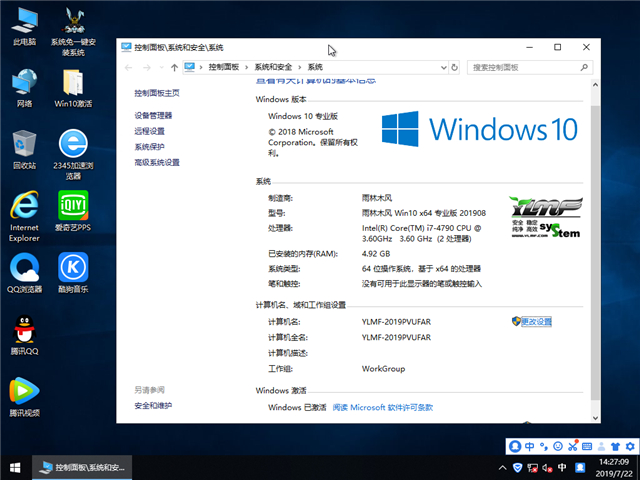Open 酷狗音乐 desktop shortcut
Viewport: 640px width, 480px height.
[72, 268]
